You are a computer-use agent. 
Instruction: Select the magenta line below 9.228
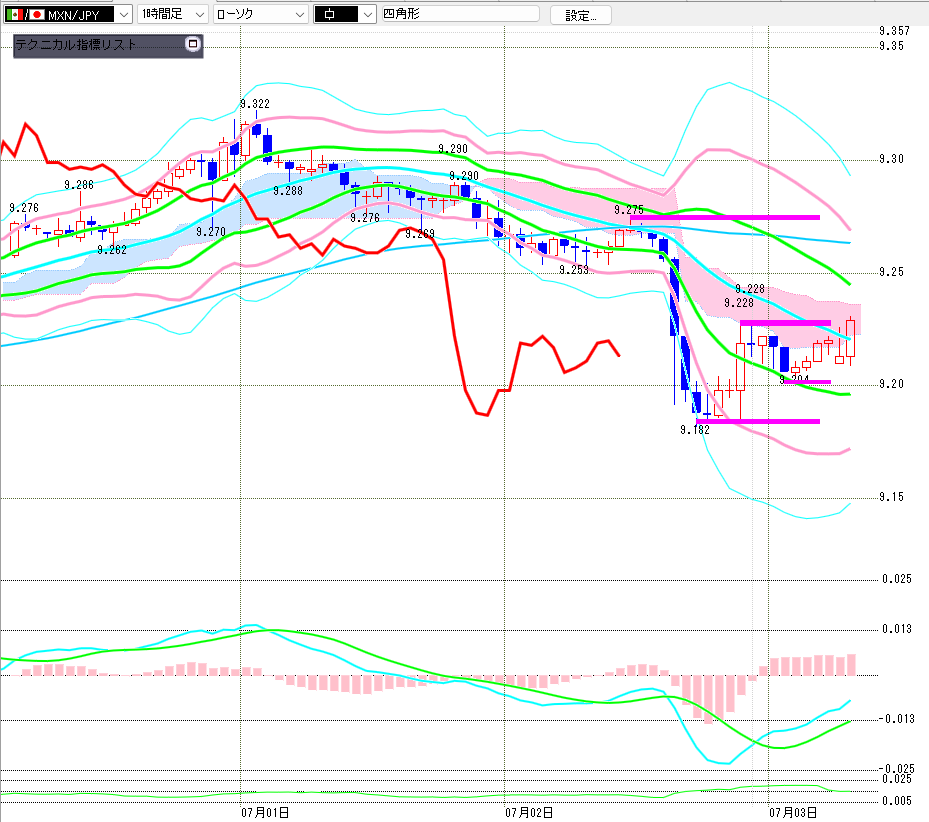point(785,323)
